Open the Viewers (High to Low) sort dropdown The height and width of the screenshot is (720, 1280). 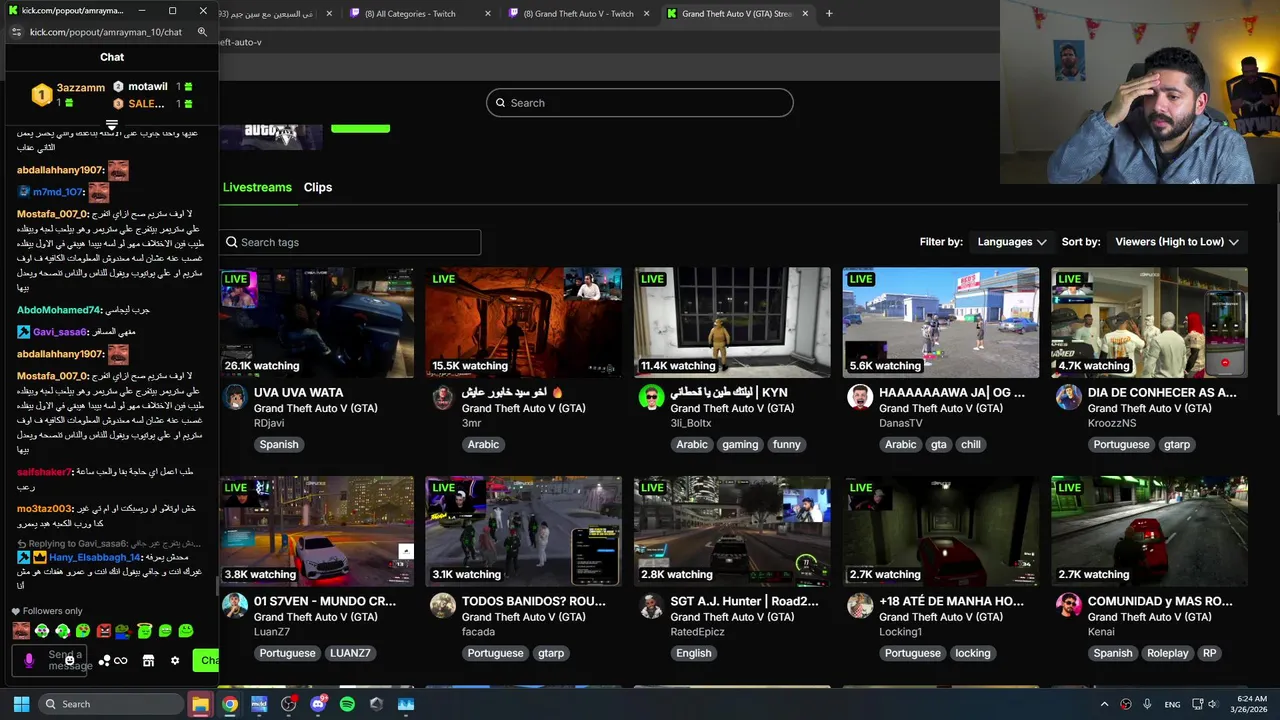click(x=1176, y=242)
